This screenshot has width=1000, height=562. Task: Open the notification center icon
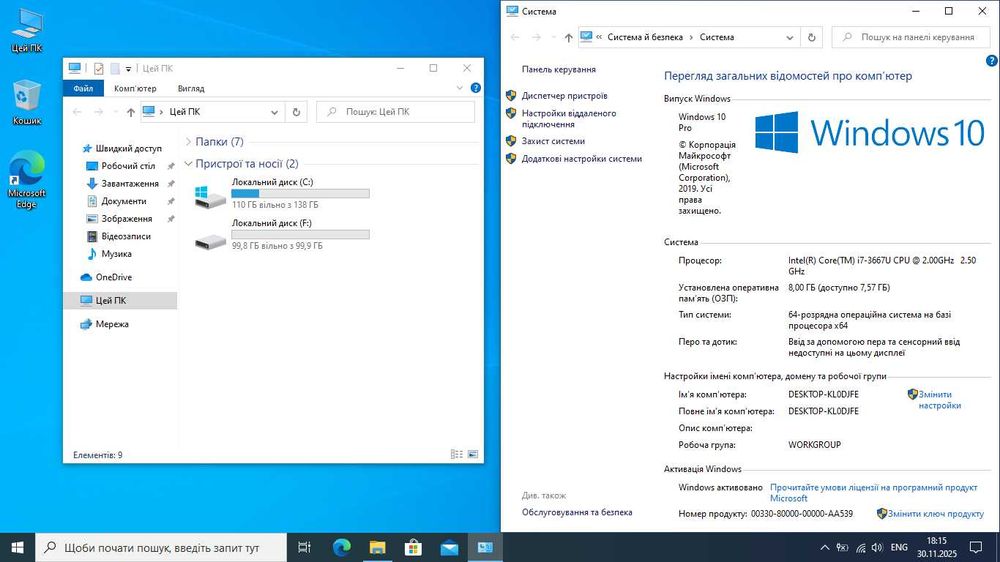tap(976, 547)
